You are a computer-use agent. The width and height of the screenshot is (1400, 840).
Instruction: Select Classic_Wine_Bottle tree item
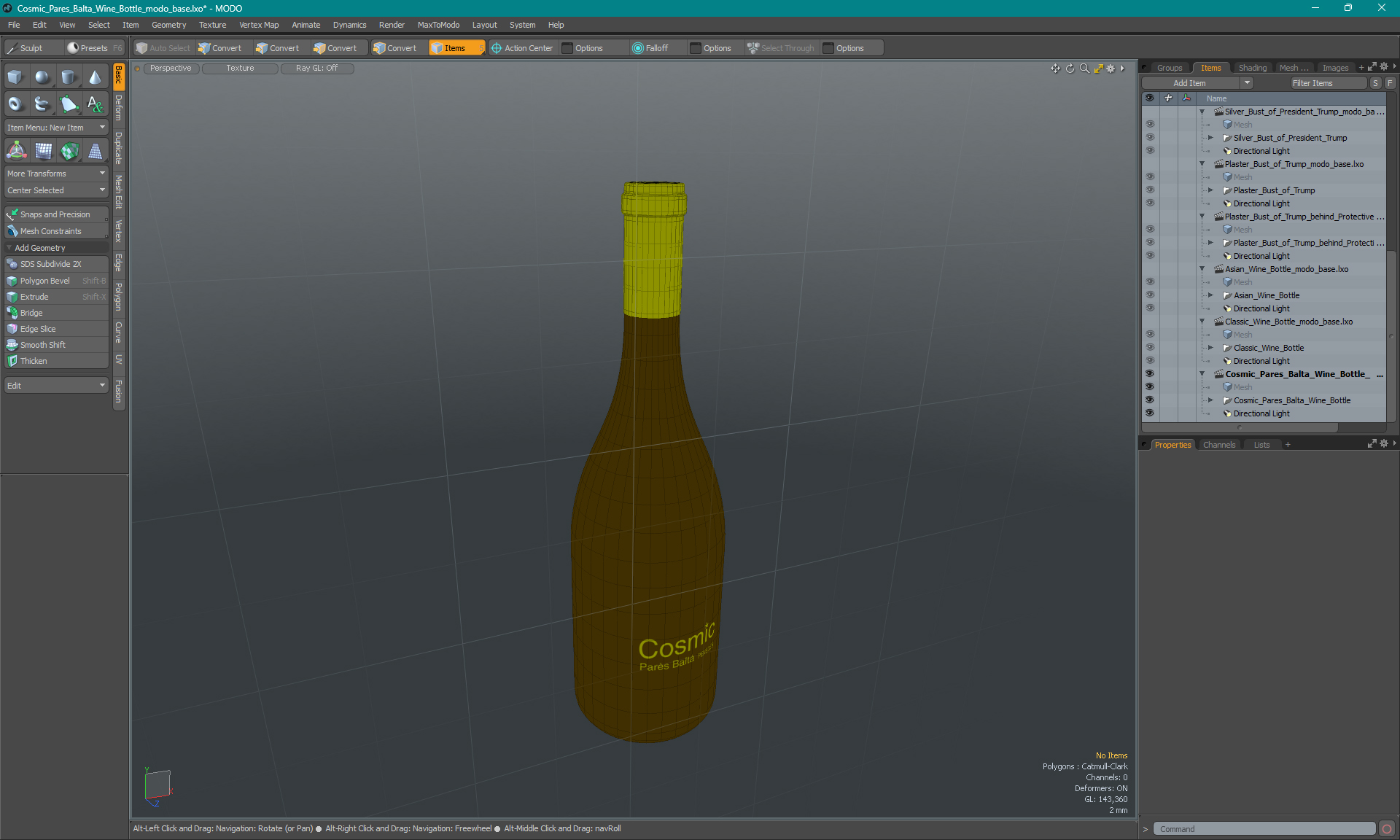point(1269,348)
